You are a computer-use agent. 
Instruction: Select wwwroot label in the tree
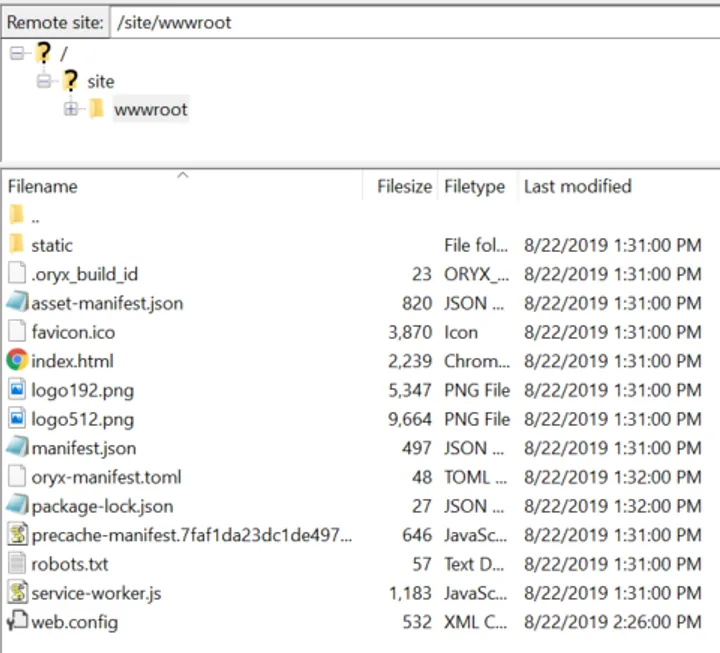point(151,109)
